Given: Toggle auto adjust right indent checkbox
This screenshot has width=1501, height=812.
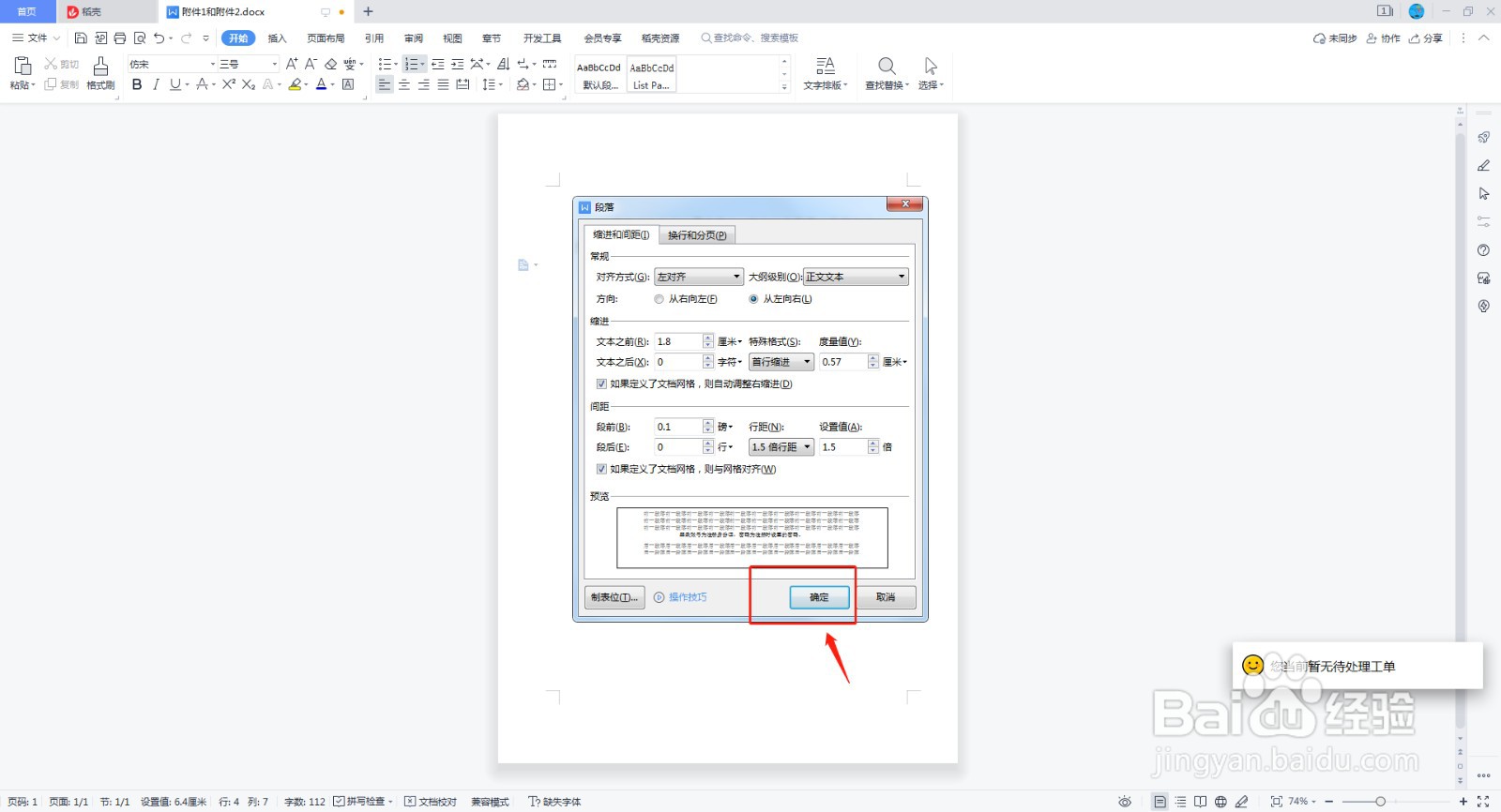Looking at the screenshot, I should pos(601,383).
